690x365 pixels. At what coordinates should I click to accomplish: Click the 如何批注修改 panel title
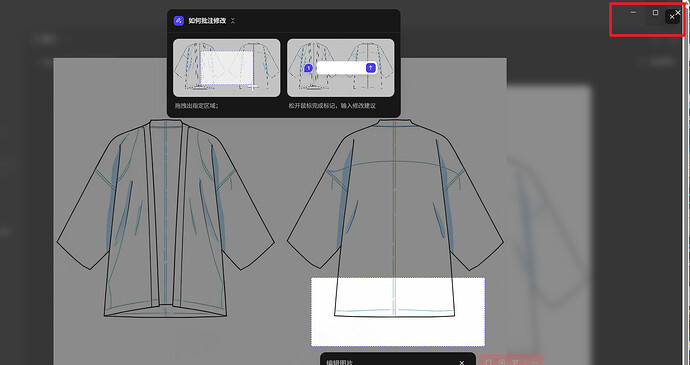click(x=207, y=21)
